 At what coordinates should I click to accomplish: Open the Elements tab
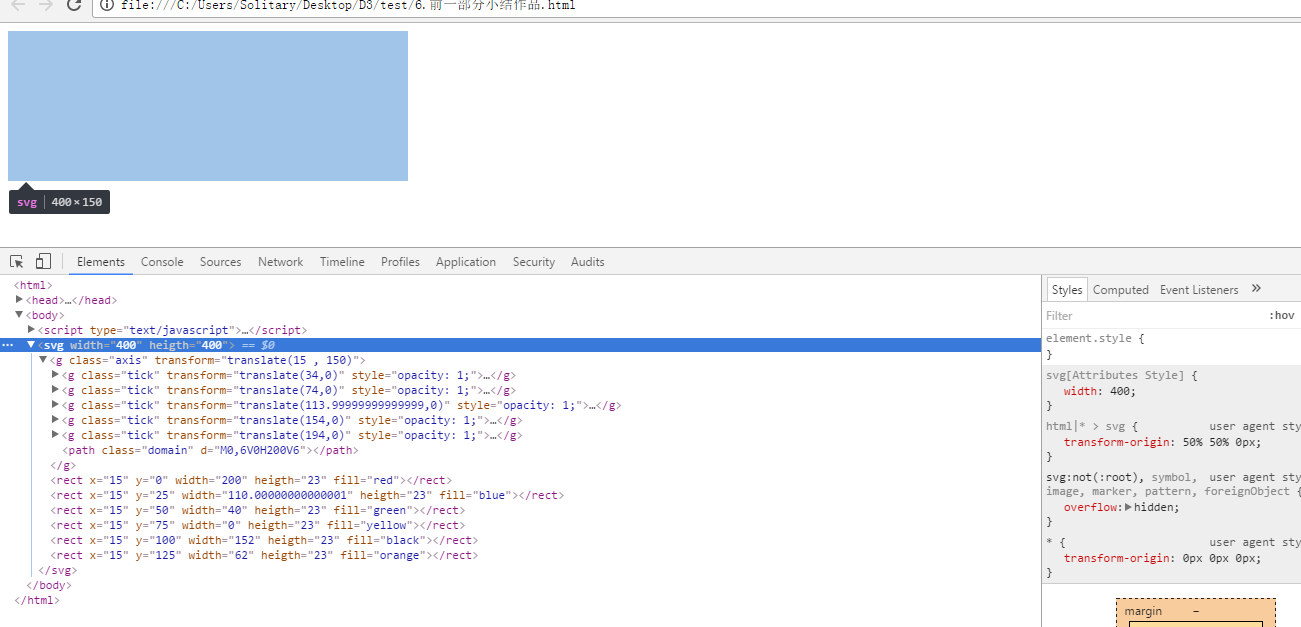(x=101, y=262)
